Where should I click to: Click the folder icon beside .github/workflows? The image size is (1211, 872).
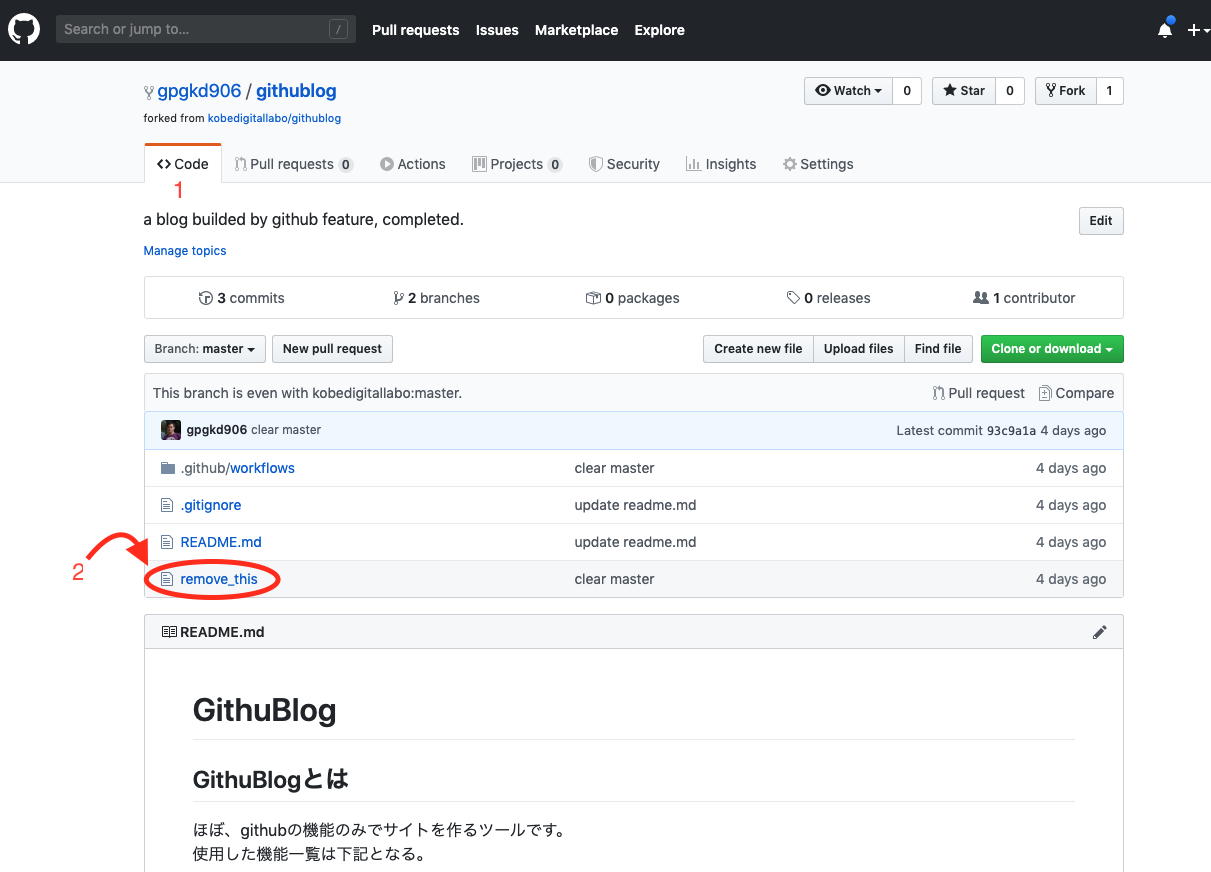point(168,468)
